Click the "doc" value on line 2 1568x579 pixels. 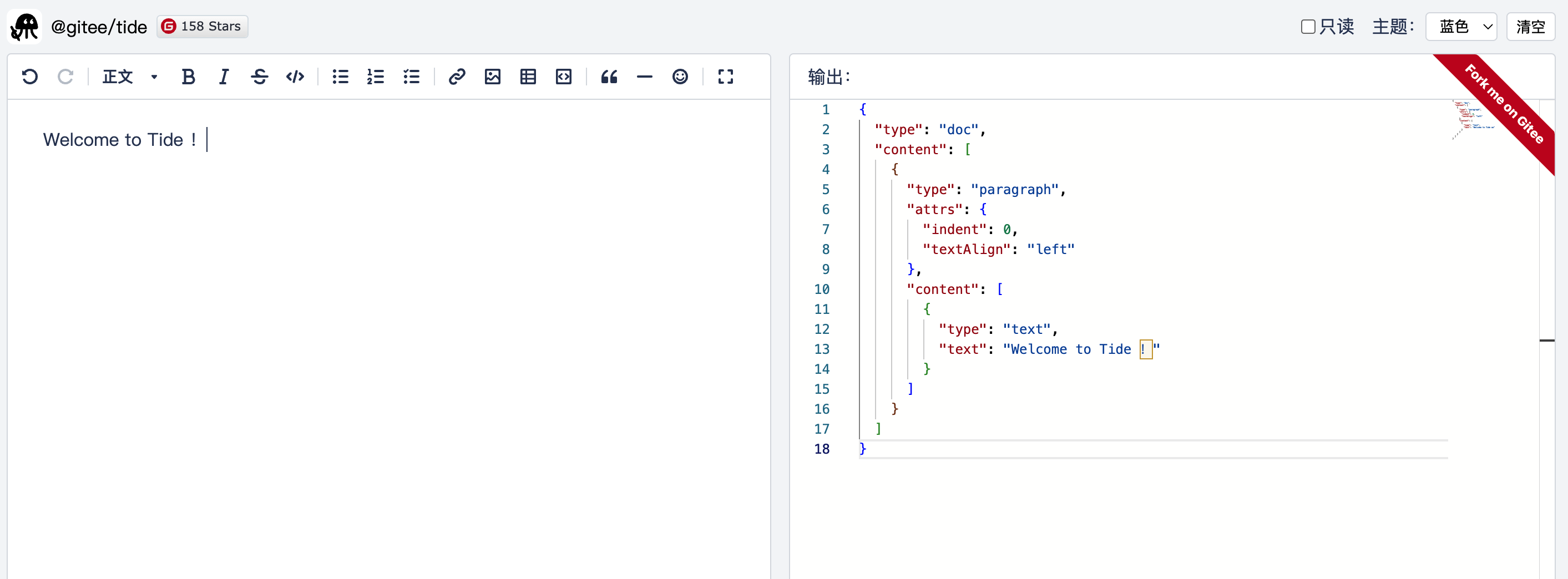point(959,130)
